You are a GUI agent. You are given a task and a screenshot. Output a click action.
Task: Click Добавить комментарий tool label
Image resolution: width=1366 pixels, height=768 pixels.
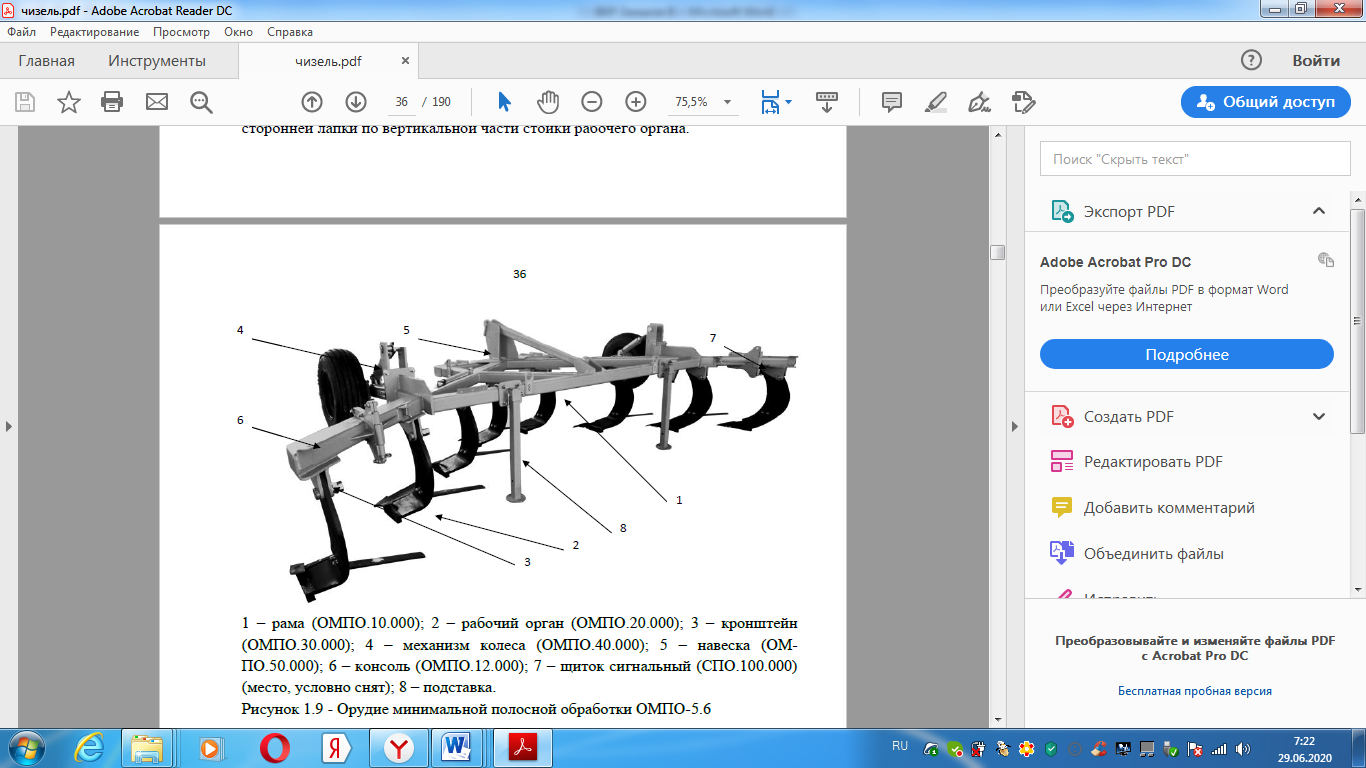coord(1169,508)
